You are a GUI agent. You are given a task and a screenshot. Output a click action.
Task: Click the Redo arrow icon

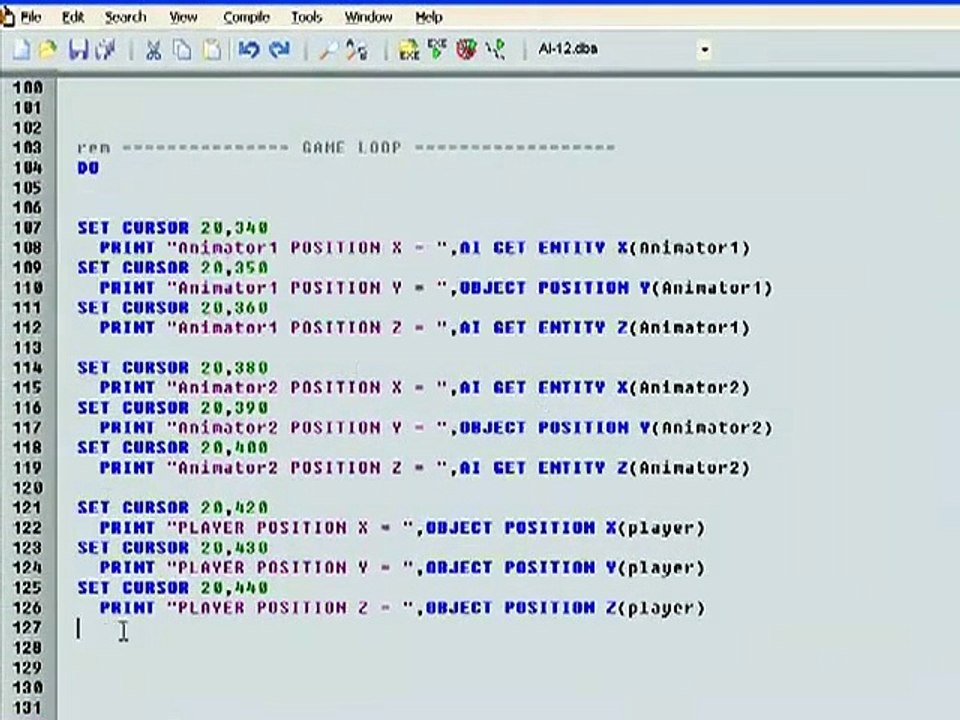point(279,50)
